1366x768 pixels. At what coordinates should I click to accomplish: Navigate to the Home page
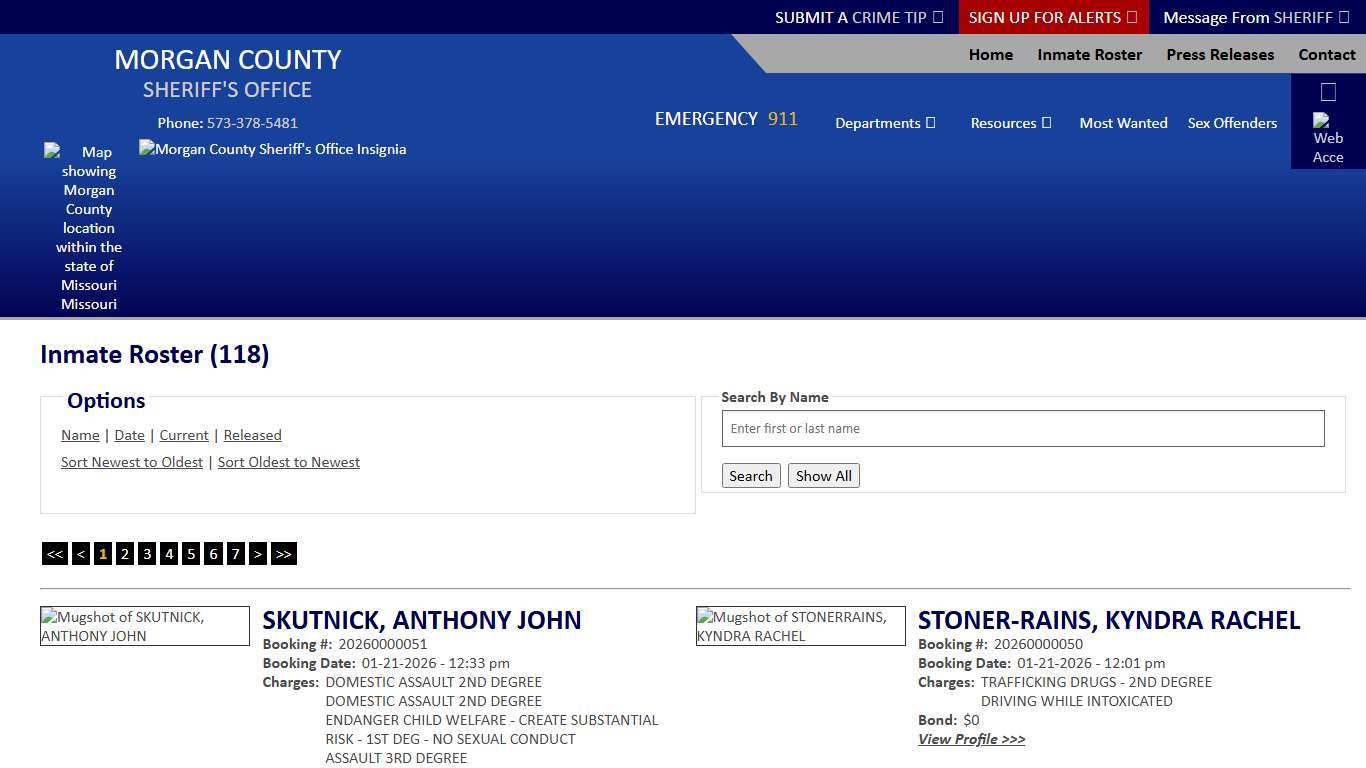point(990,55)
